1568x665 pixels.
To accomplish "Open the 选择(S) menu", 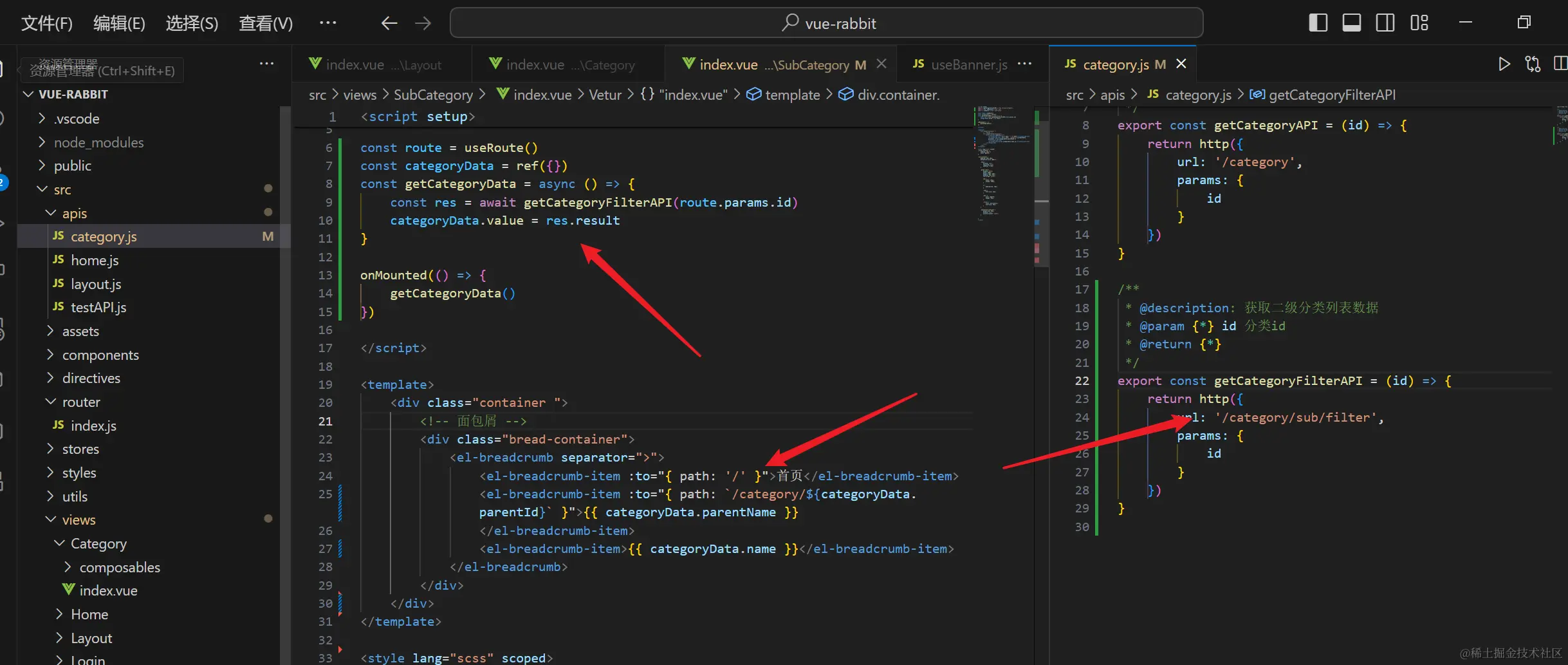I will [192, 24].
